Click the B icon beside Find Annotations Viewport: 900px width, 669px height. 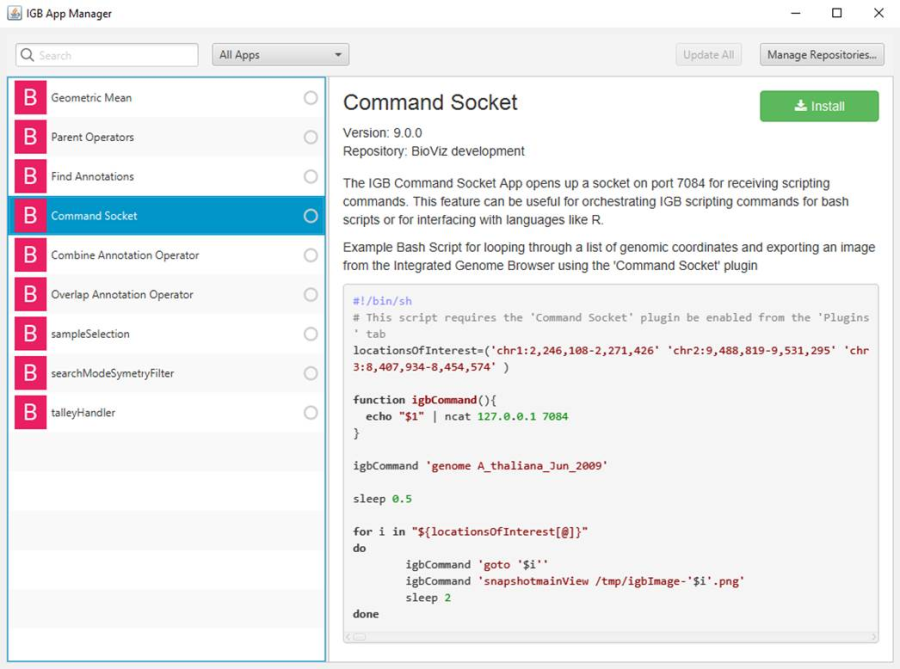point(30,176)
